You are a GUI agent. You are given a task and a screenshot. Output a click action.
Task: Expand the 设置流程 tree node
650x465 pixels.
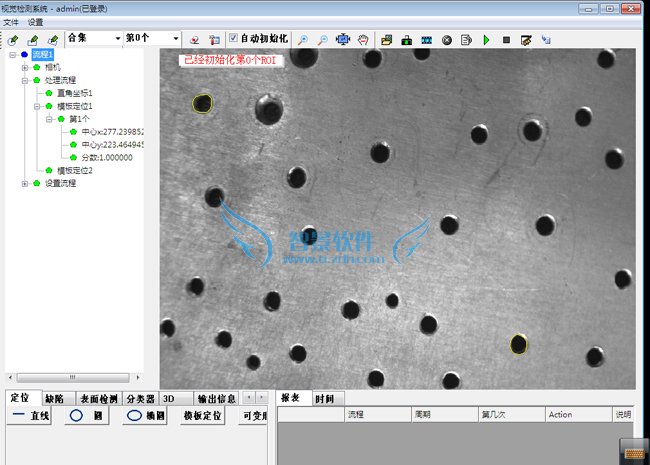25,183
